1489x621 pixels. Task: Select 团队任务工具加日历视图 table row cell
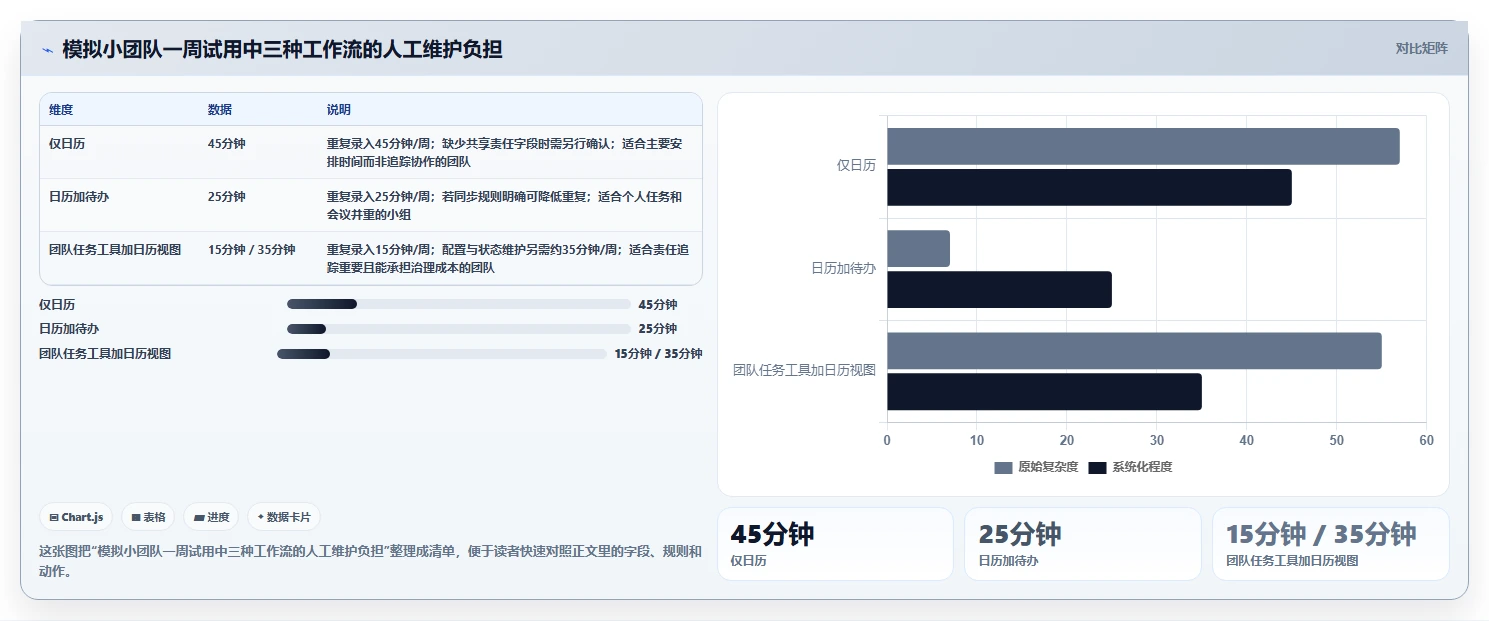click(115, 250)
